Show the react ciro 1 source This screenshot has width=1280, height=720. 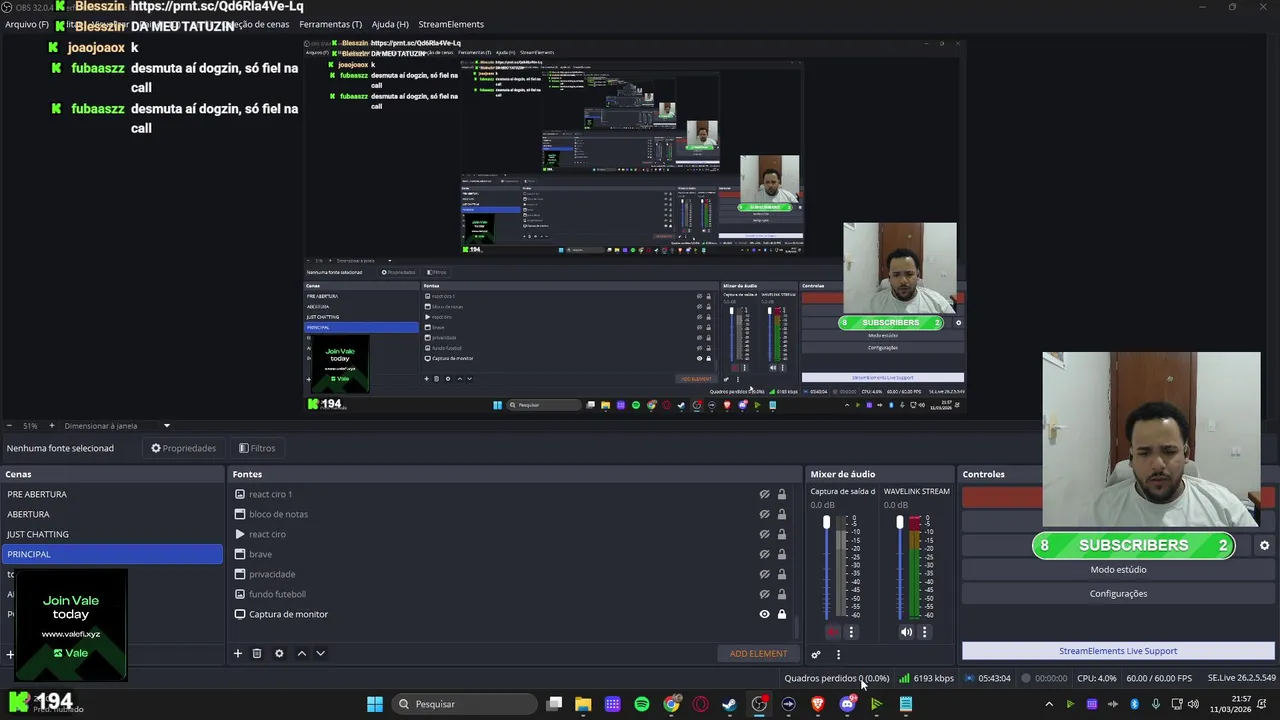point(764,494)
